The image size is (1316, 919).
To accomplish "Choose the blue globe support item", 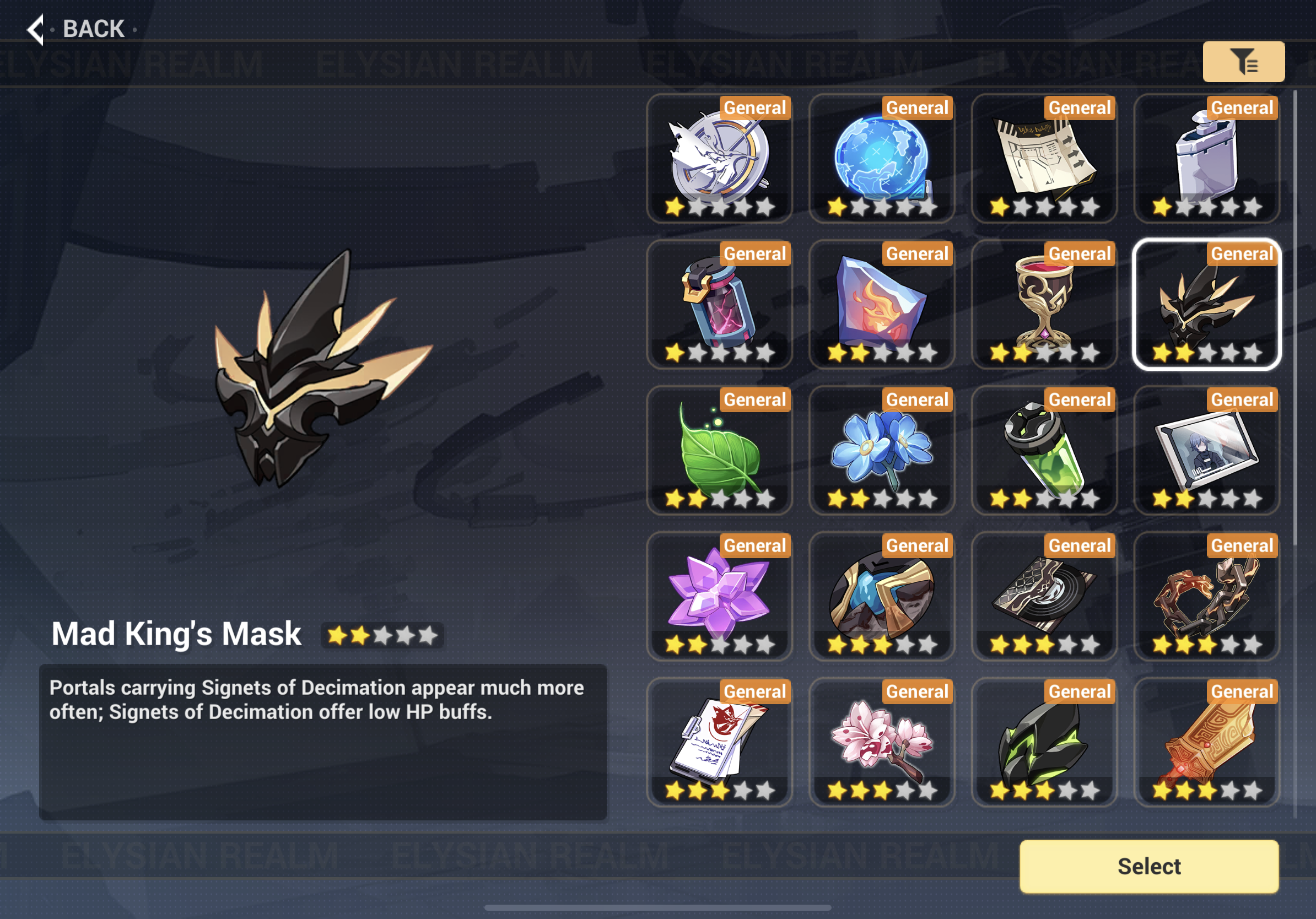I will click(882, 158).
